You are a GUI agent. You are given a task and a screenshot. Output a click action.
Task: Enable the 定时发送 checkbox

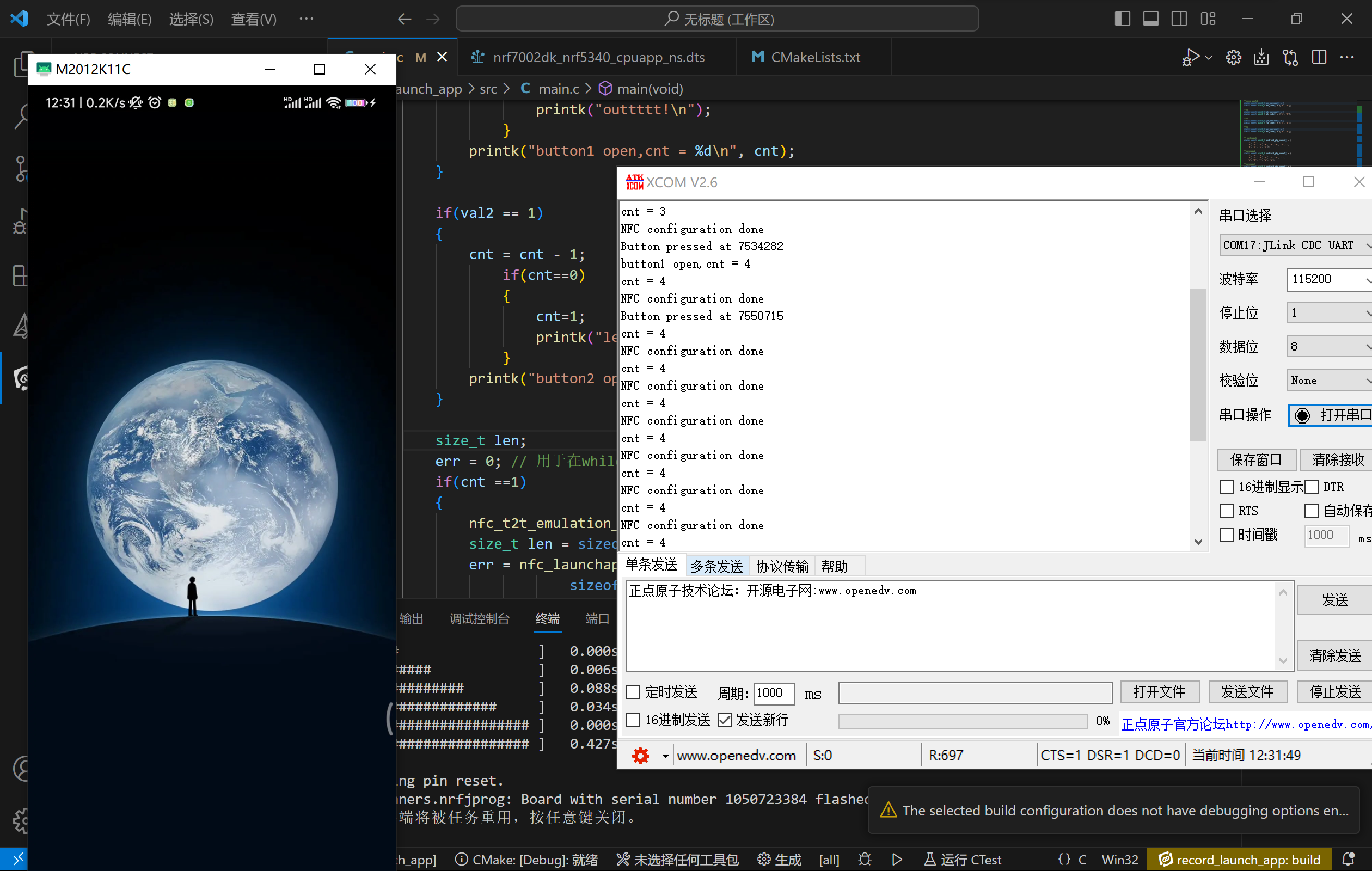coord(633,692)
